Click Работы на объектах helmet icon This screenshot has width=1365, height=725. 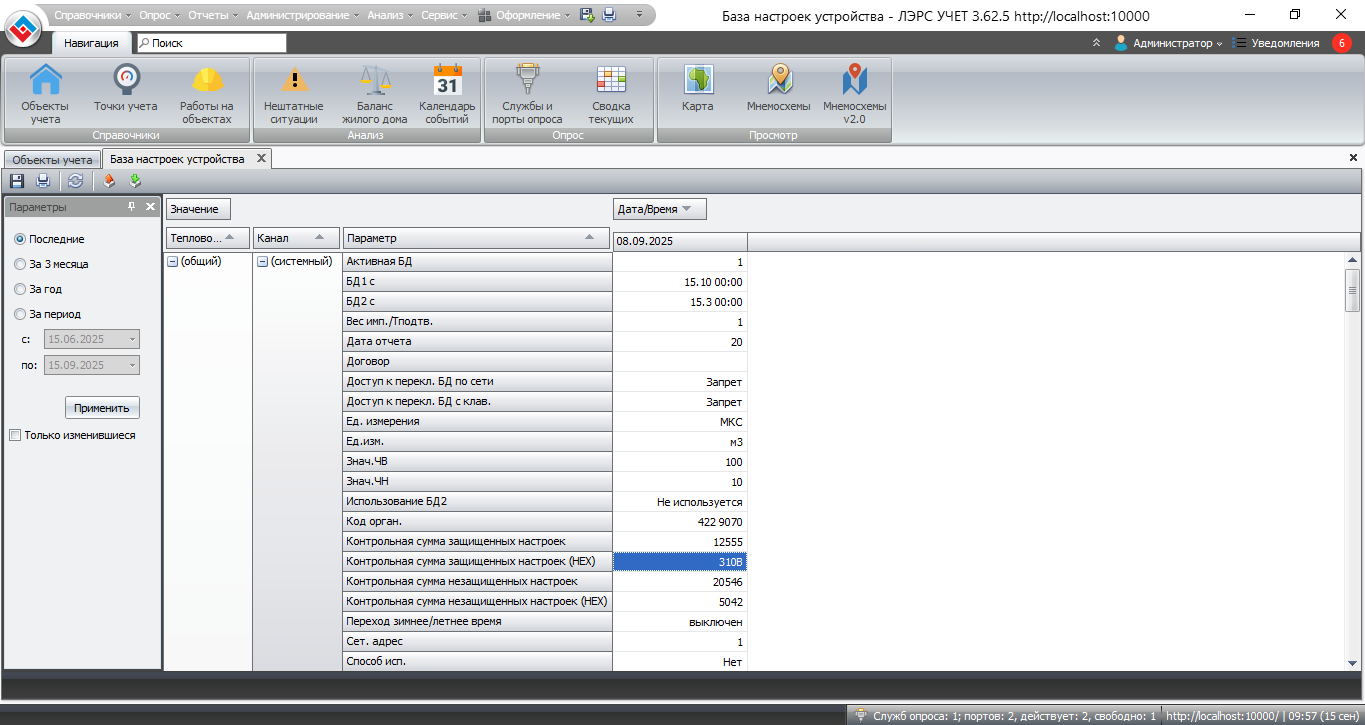(207, 80)
